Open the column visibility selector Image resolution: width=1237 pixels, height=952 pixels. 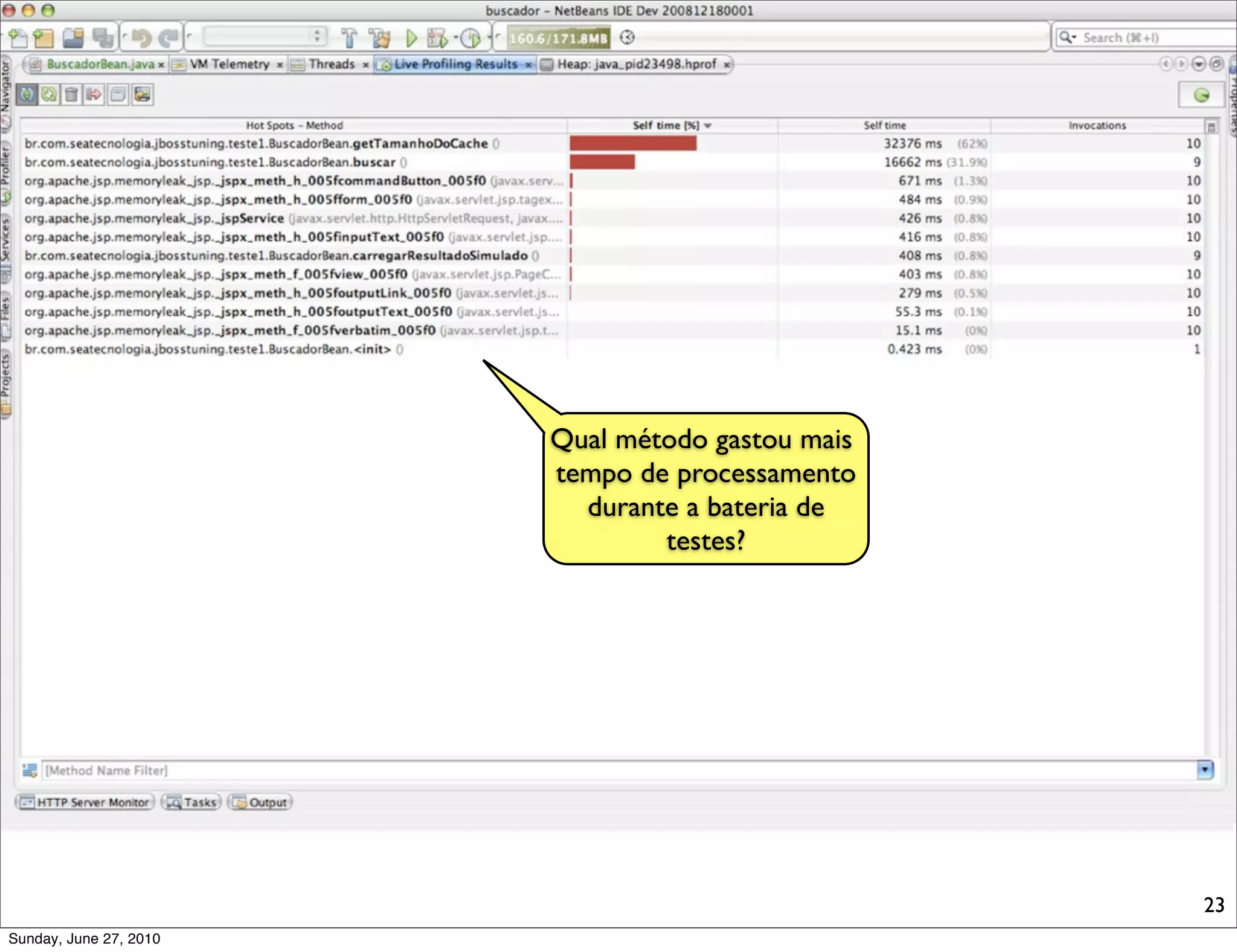click(x=1210, y=127)
